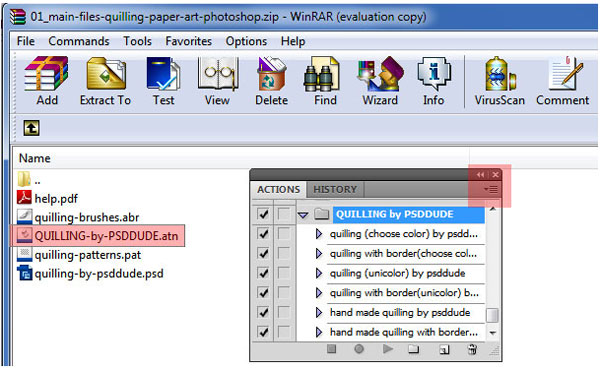The width and height of the screenshot is (600, 369).
Task: Toggle dialog box for QUILLING by PSDDUDE set
Action: pyautogui.click(x=284, y=214)
